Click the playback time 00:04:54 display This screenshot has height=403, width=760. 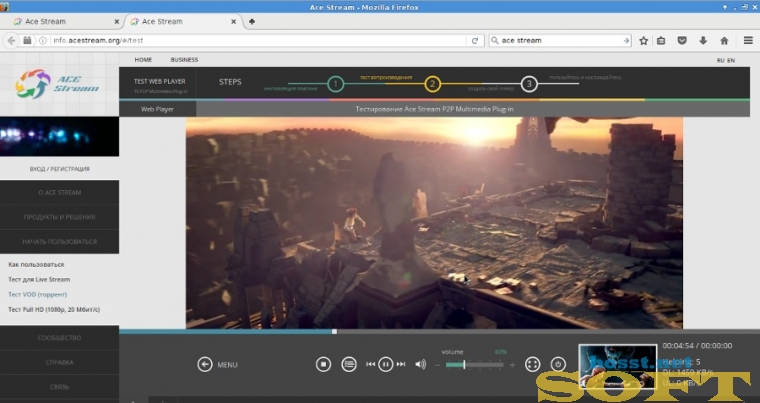pyautogui.click(x=679, y=346)
